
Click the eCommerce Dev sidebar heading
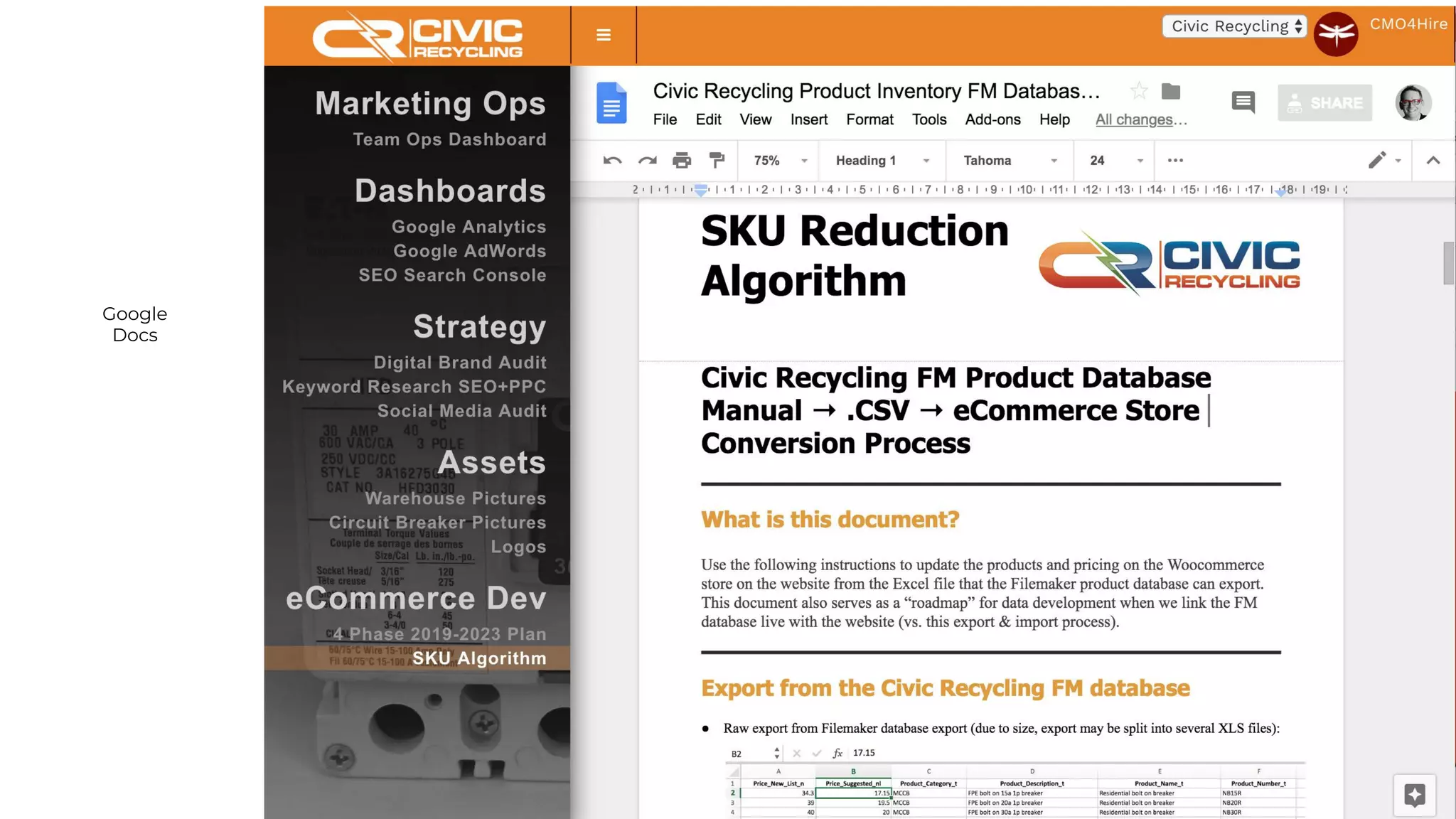point(416,599)
